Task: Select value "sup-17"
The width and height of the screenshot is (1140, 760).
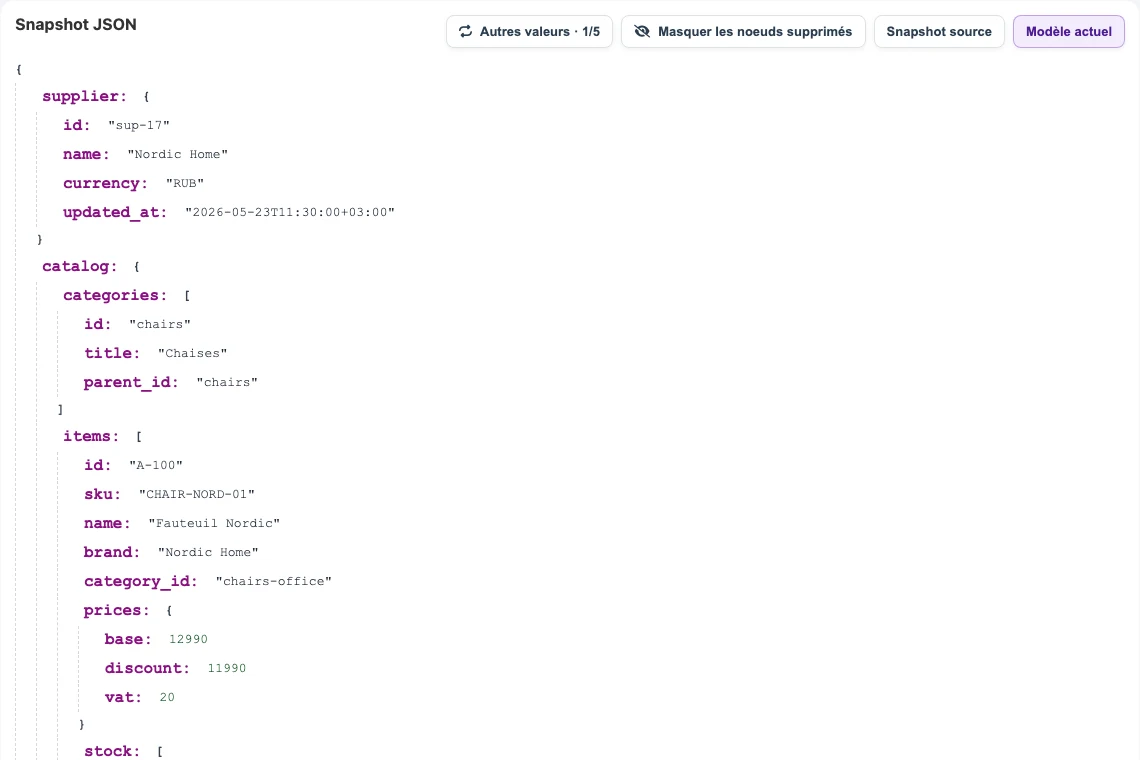Action: pos(139,125)
